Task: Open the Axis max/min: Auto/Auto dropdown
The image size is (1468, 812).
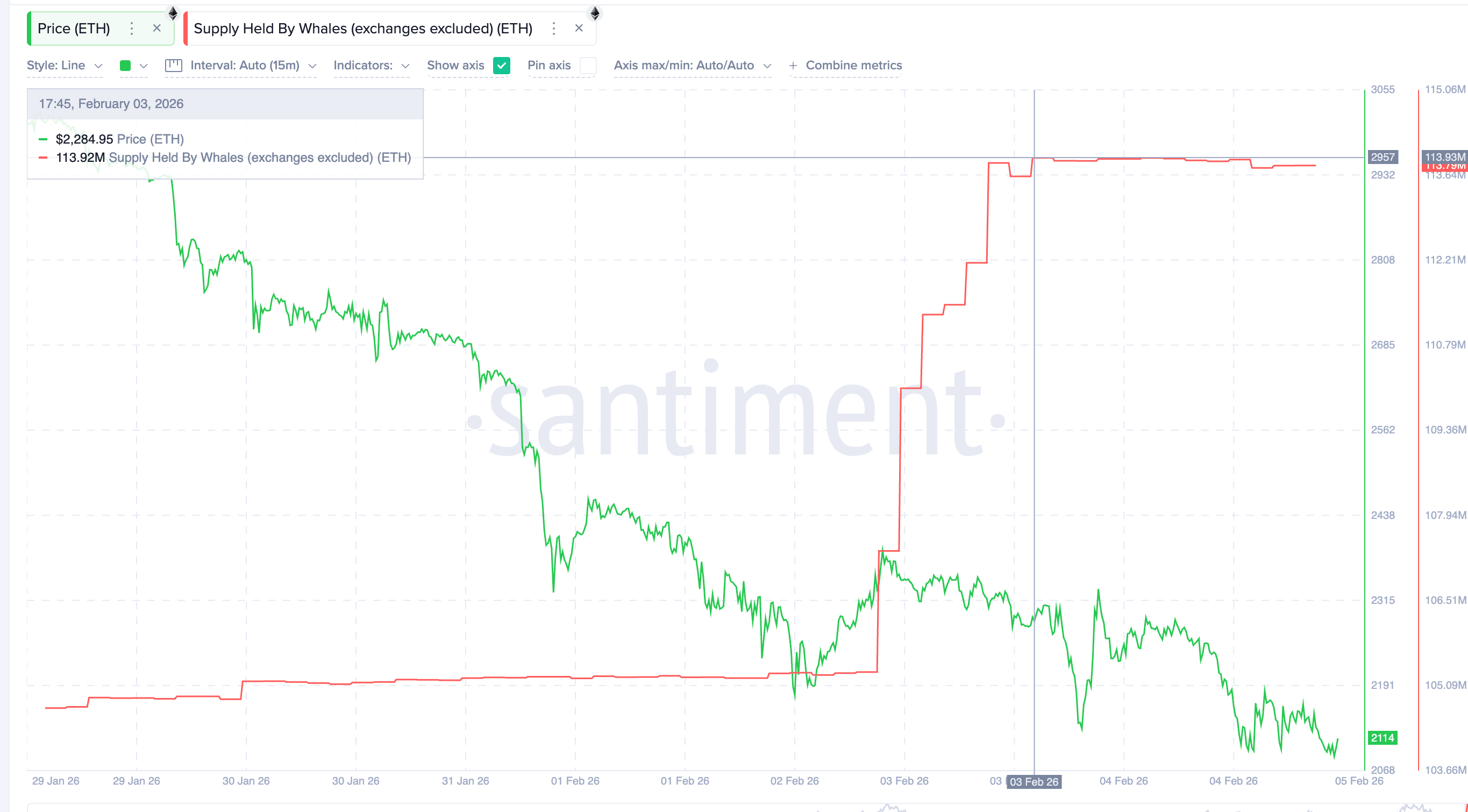Action: 693,65
